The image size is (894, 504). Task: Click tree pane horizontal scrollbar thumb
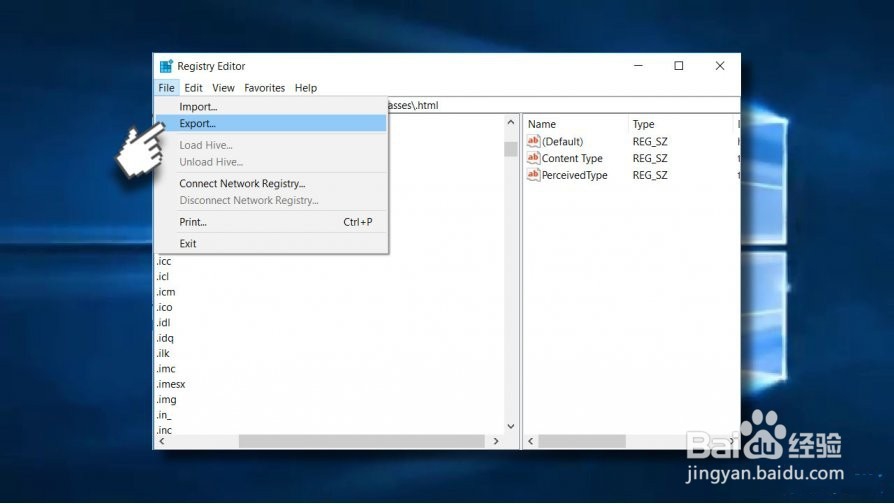pos(361,441)
